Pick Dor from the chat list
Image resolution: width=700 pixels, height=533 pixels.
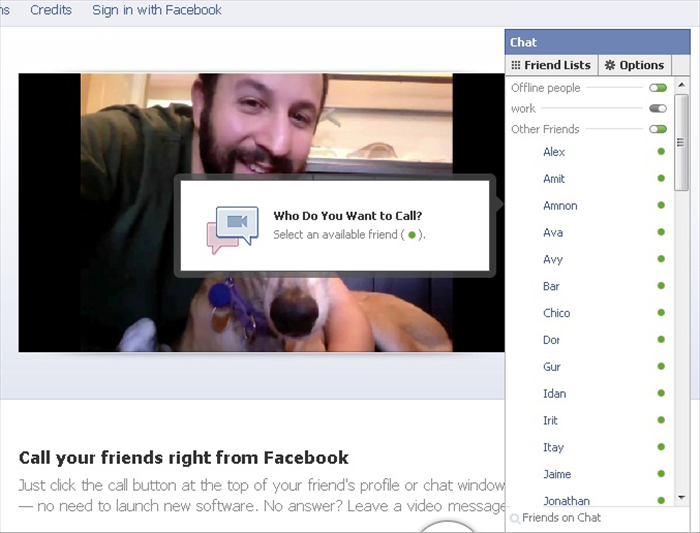[x=551, y=340]
